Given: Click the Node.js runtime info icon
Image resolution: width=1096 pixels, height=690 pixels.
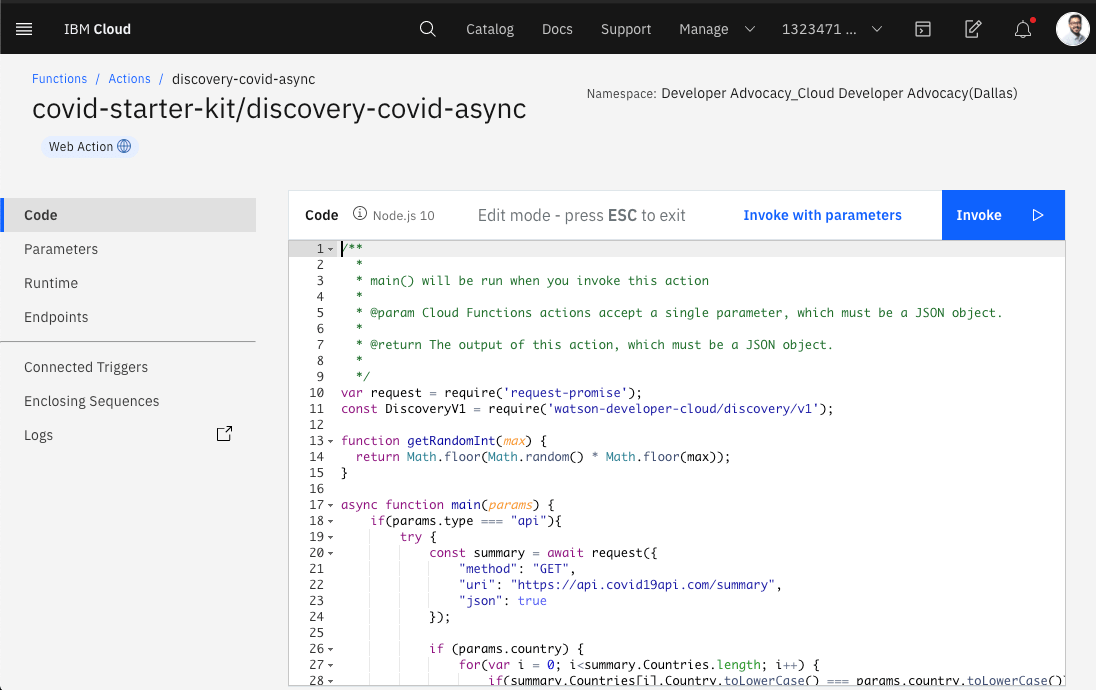Looking at the screenshot, I should (x=359, y=213).
